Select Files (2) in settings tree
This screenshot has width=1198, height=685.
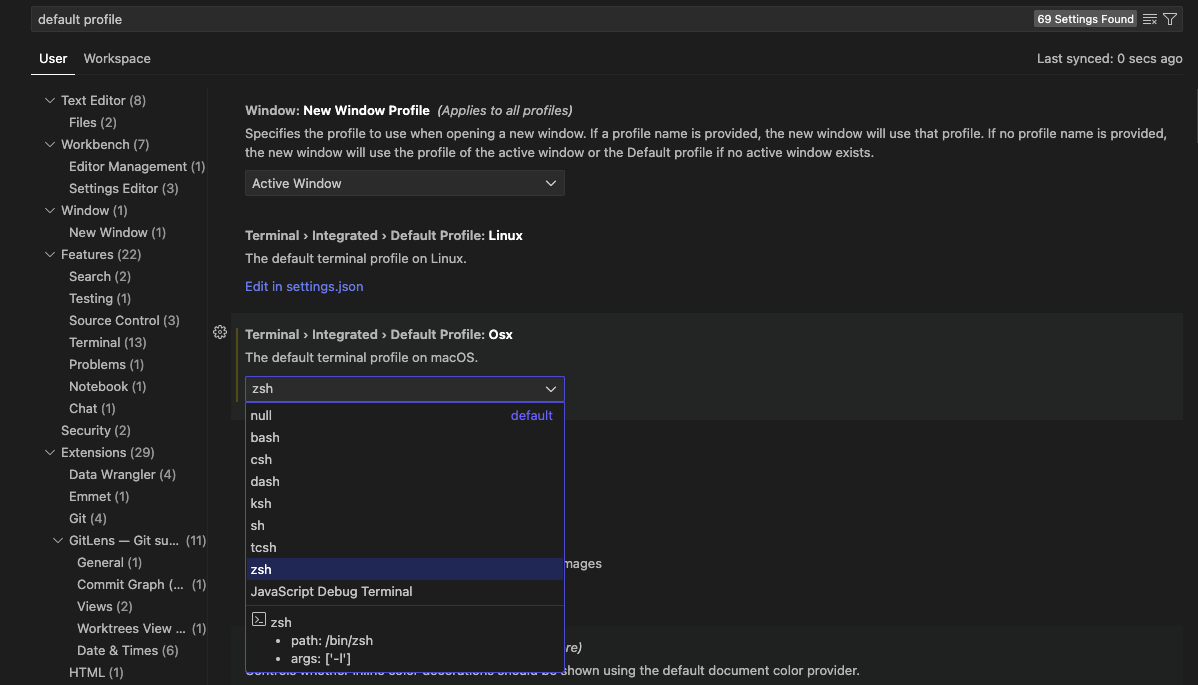[92, 122]
